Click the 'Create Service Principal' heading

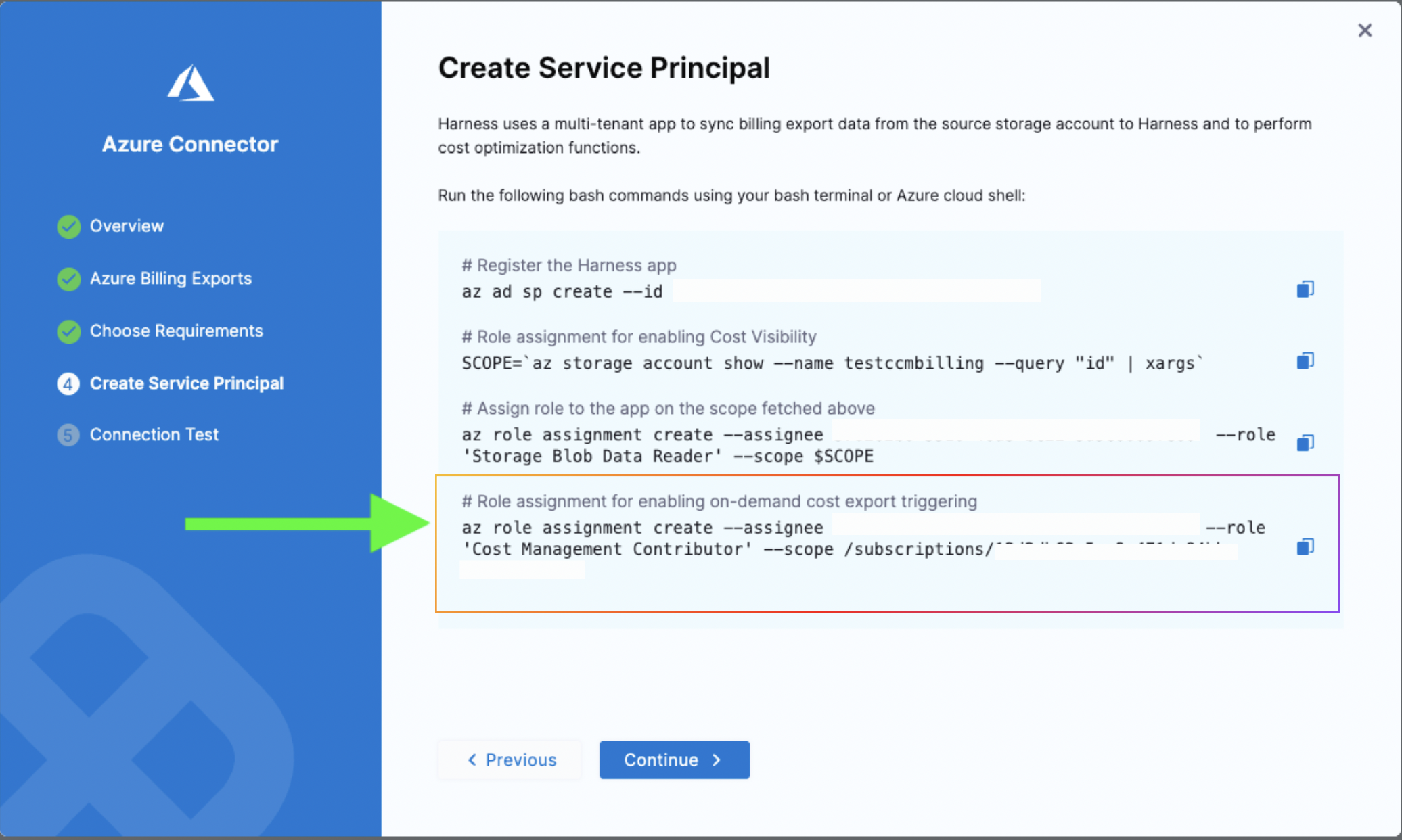click(604, 68)
